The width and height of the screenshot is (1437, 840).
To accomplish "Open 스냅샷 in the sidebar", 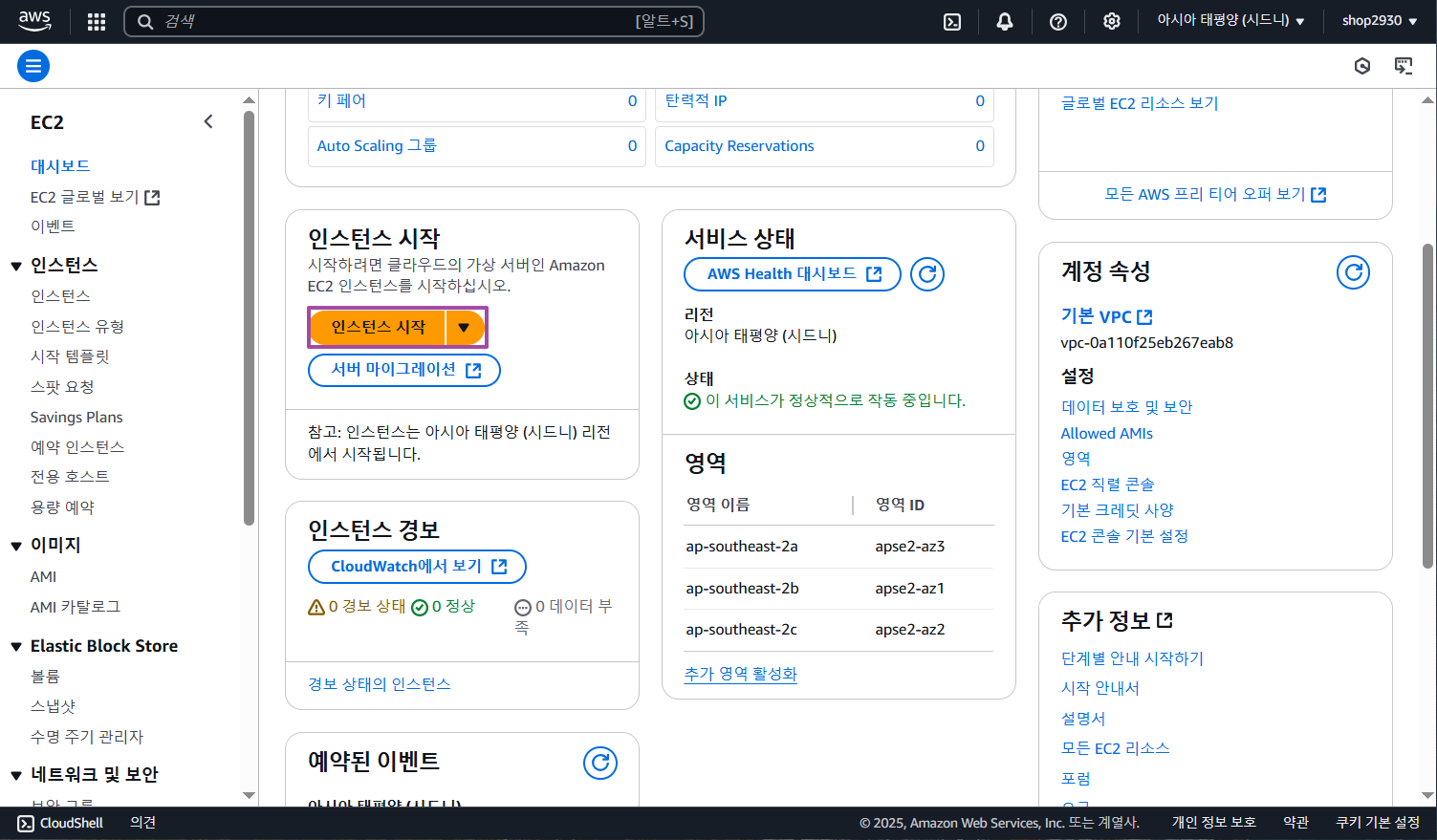I will (x=53, y=707).
